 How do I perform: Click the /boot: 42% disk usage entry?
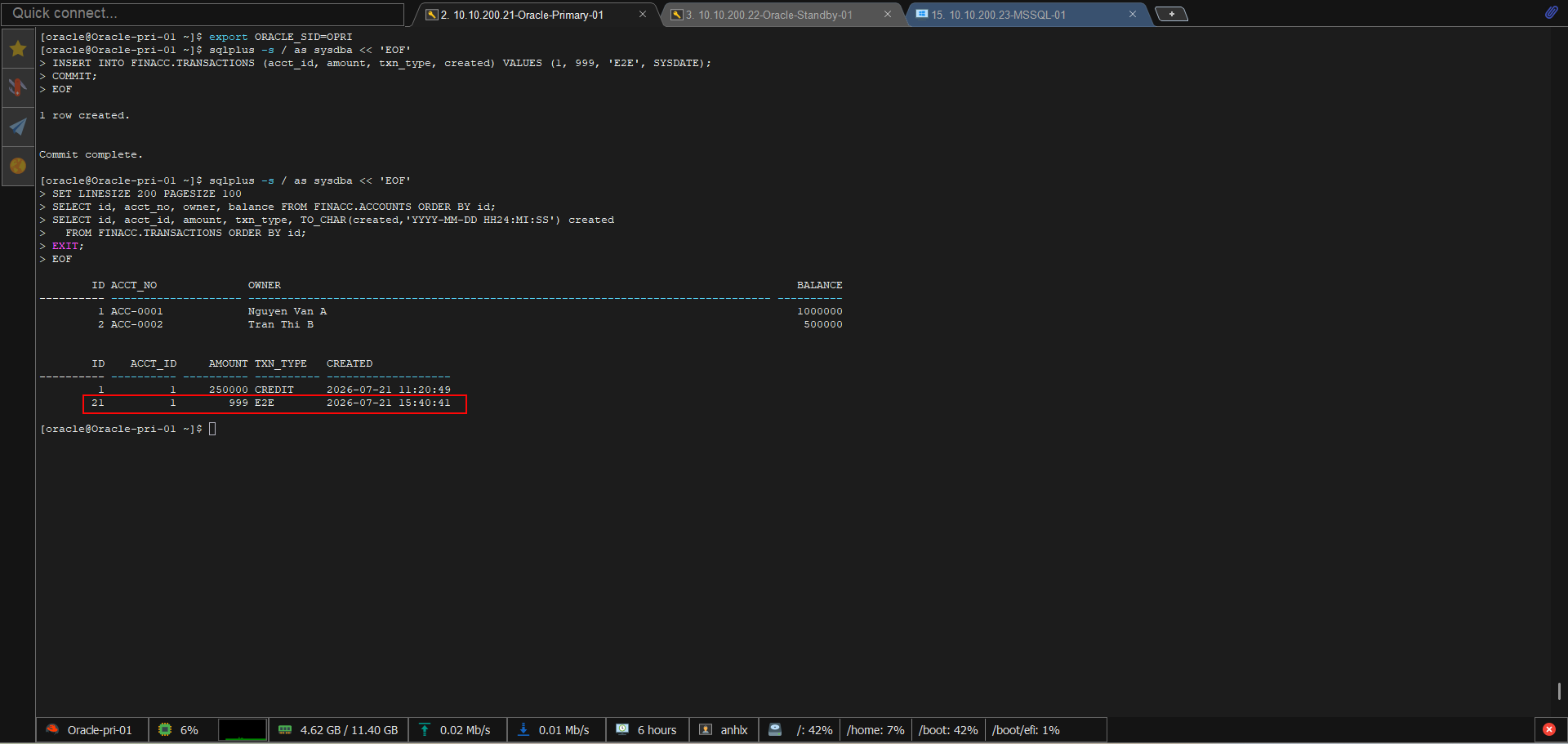[948, 730]
